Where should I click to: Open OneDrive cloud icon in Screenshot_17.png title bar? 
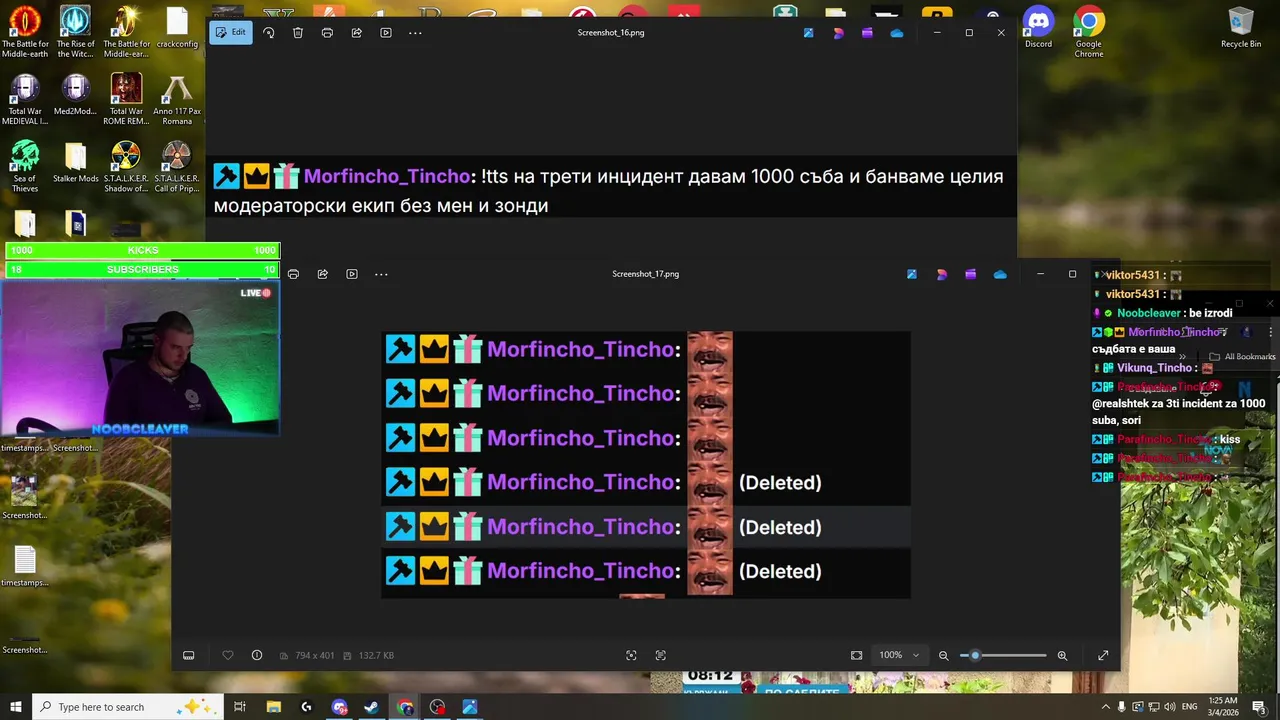pyautogui.click(x=1000, y=274)
